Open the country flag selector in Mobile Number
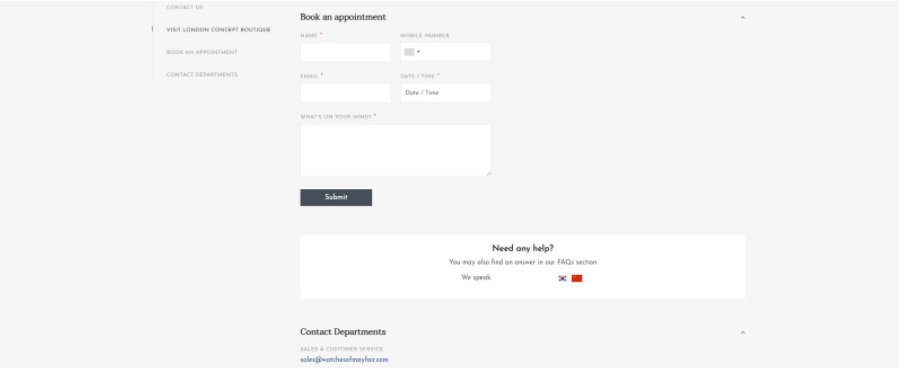The width and height of the screenshot is (900, 369). (x=412, y=52)
